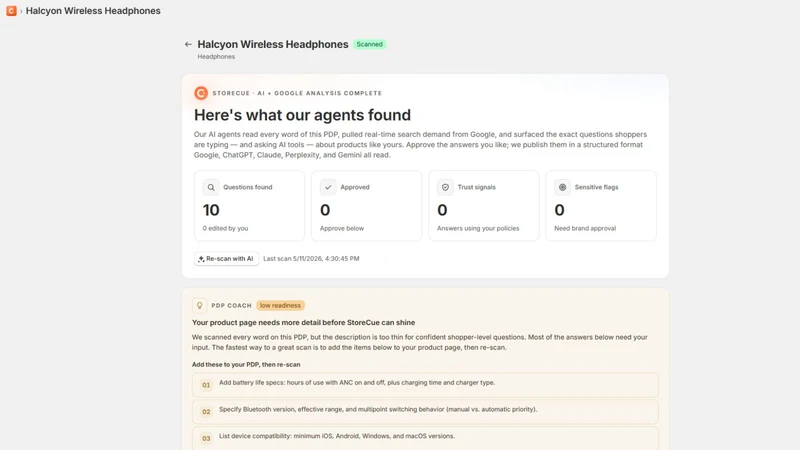Select the Sensitive flags card
This screenshot has height=450, width=800.
(x=601, y=206)
